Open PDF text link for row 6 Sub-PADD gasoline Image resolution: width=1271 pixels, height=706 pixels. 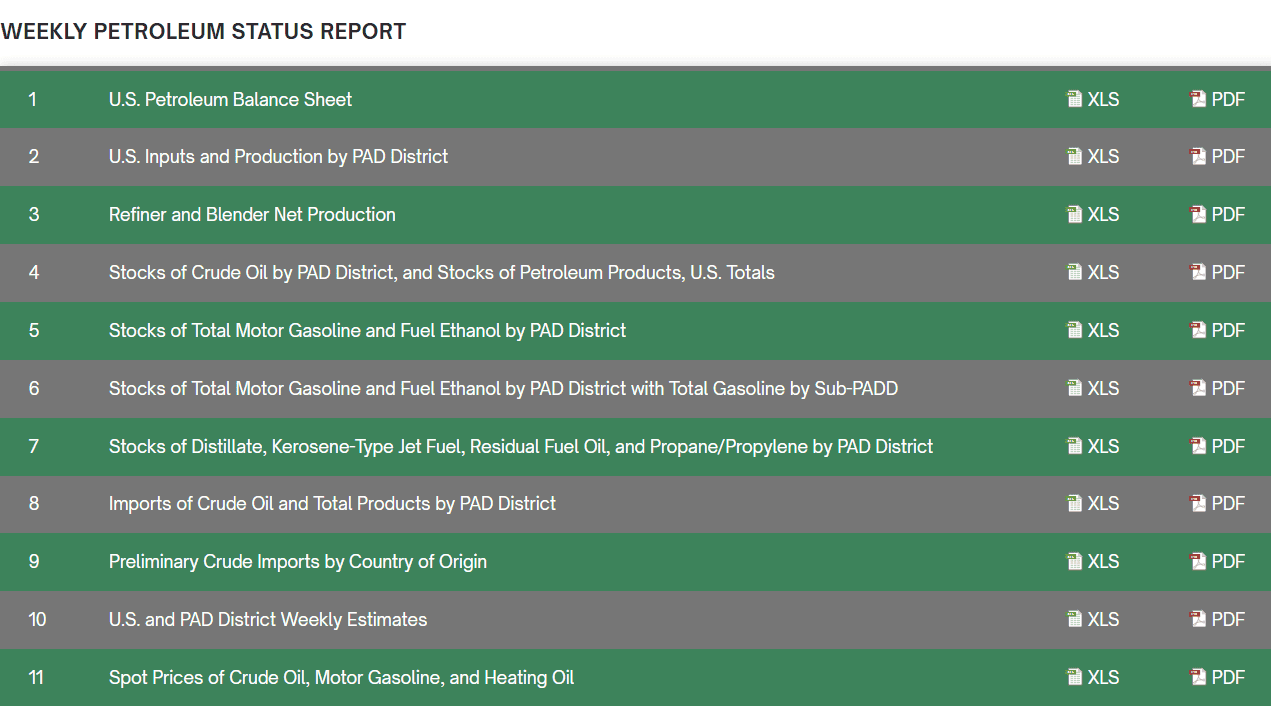[x=1228, y=388]
